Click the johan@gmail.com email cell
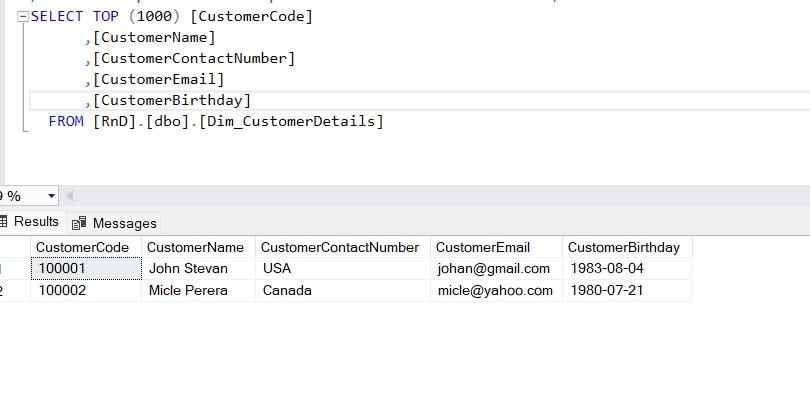 click(x=496, y=268)
